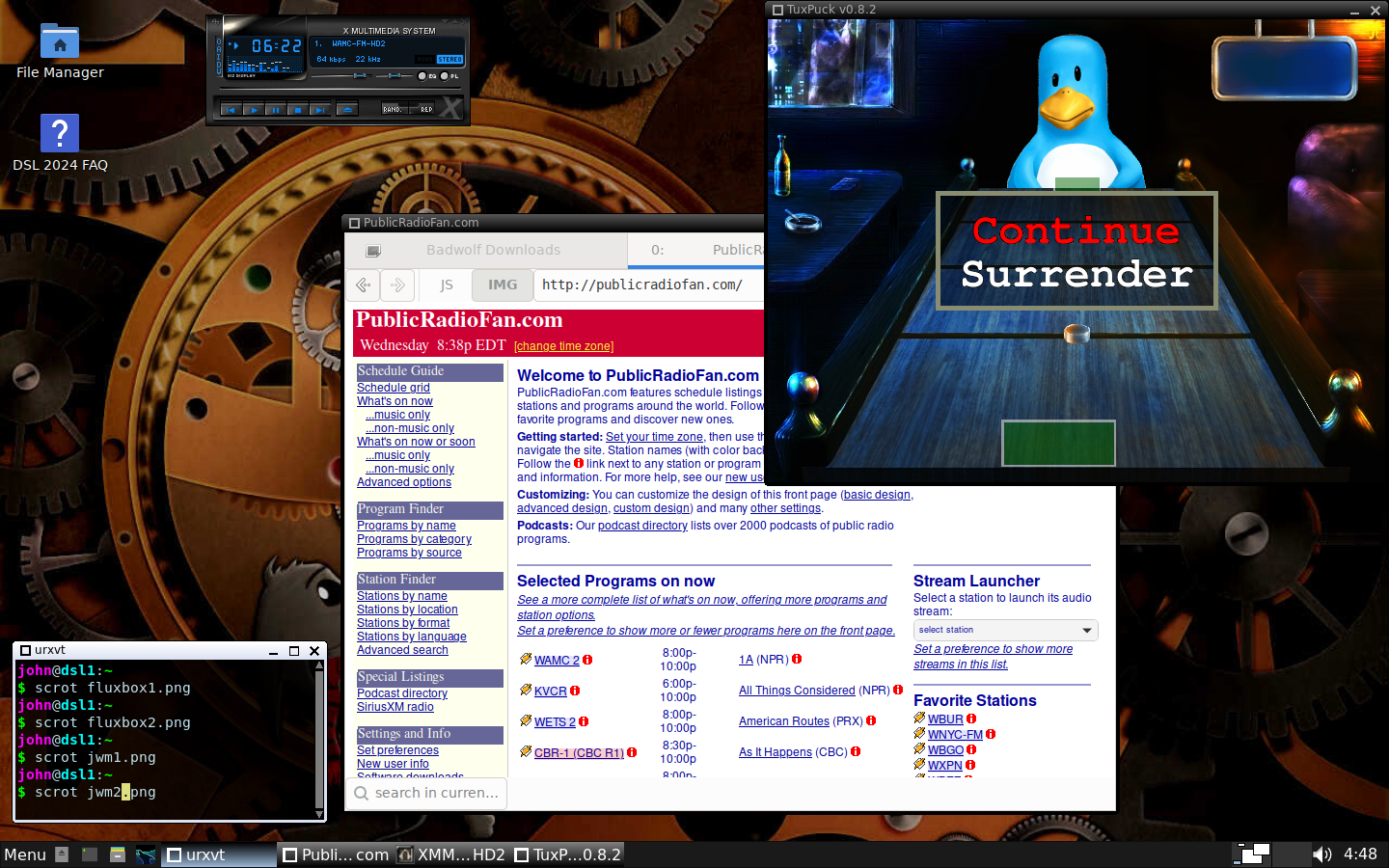Open the 'select station' dropdown
This screenshot has height=868, width=1389.
coord(1005,630)
